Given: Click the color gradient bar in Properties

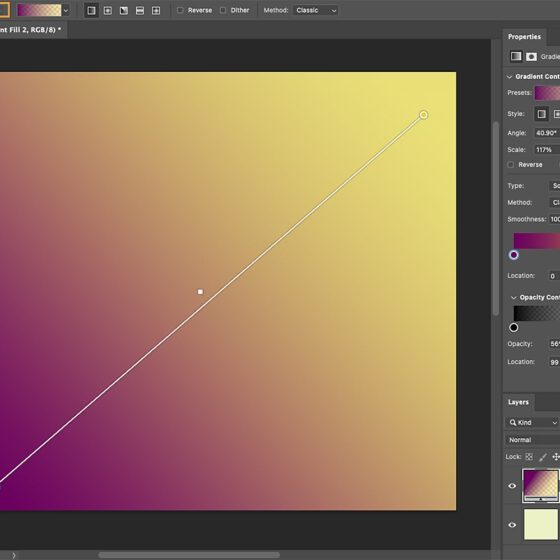Looking at the screenshot, I should coord(537,241).
